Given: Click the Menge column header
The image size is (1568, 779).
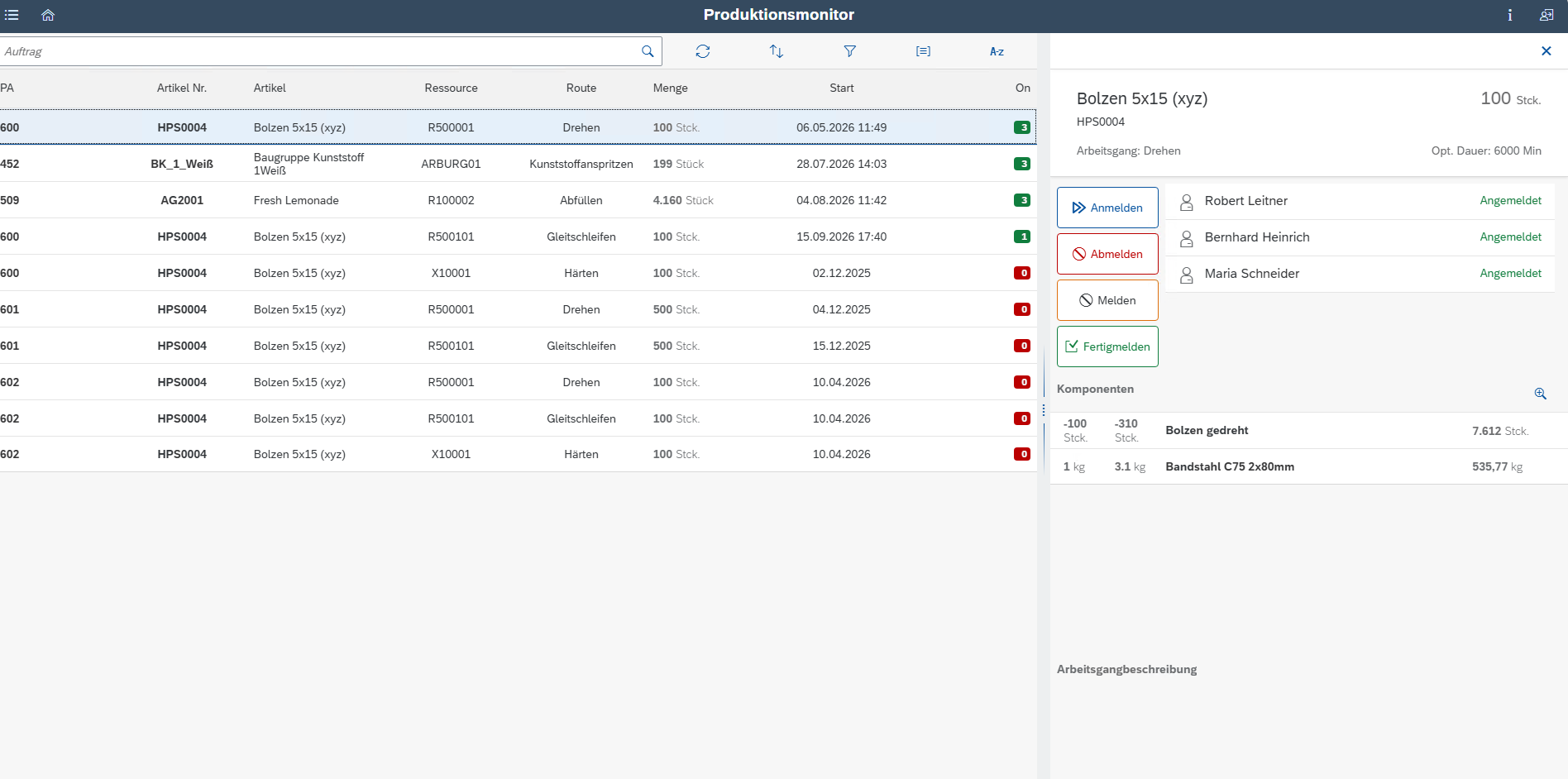Looking at the screenshot, I should [x=670, y=88].
